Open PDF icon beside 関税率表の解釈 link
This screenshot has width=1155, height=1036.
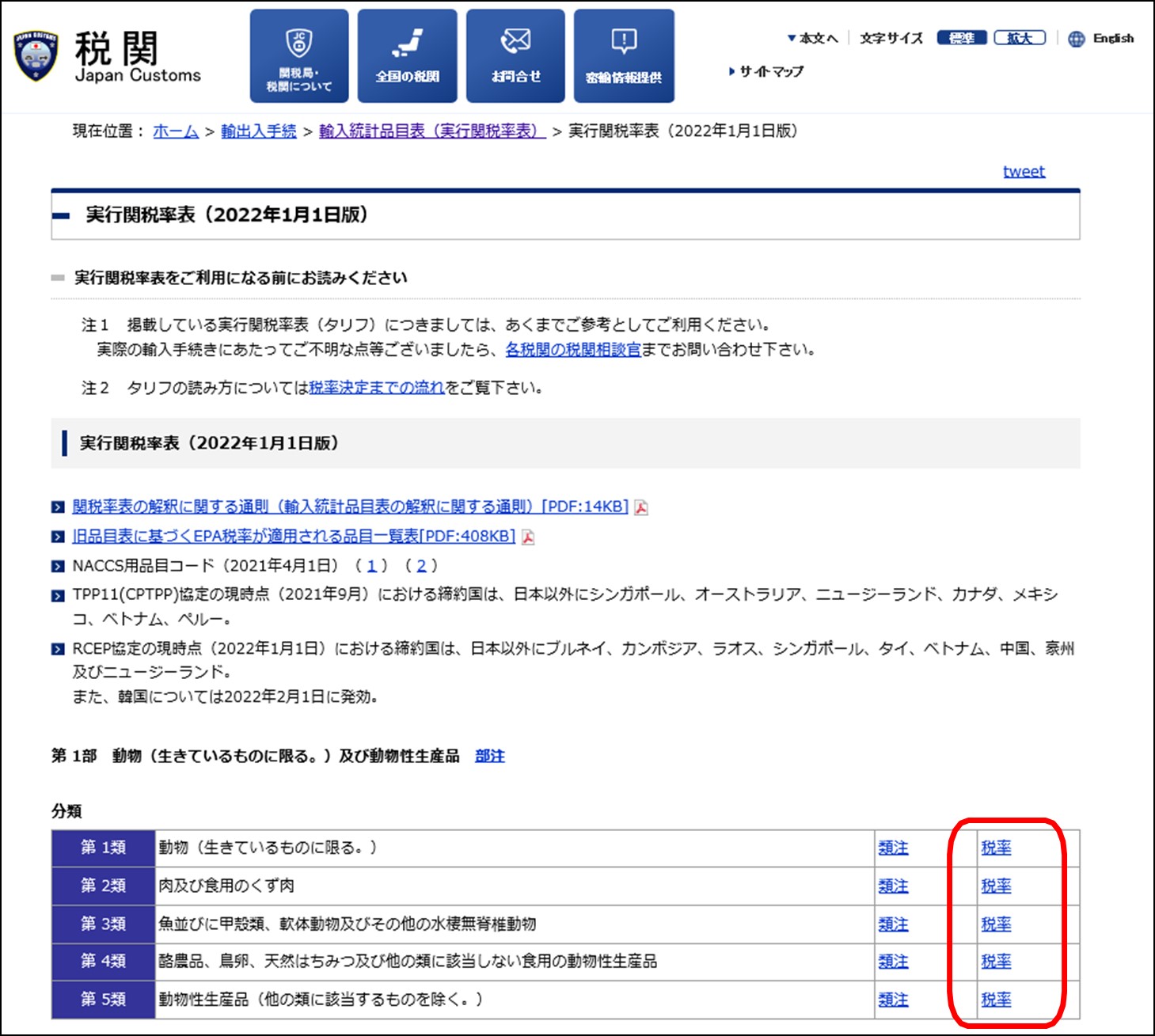coord(641,507)
